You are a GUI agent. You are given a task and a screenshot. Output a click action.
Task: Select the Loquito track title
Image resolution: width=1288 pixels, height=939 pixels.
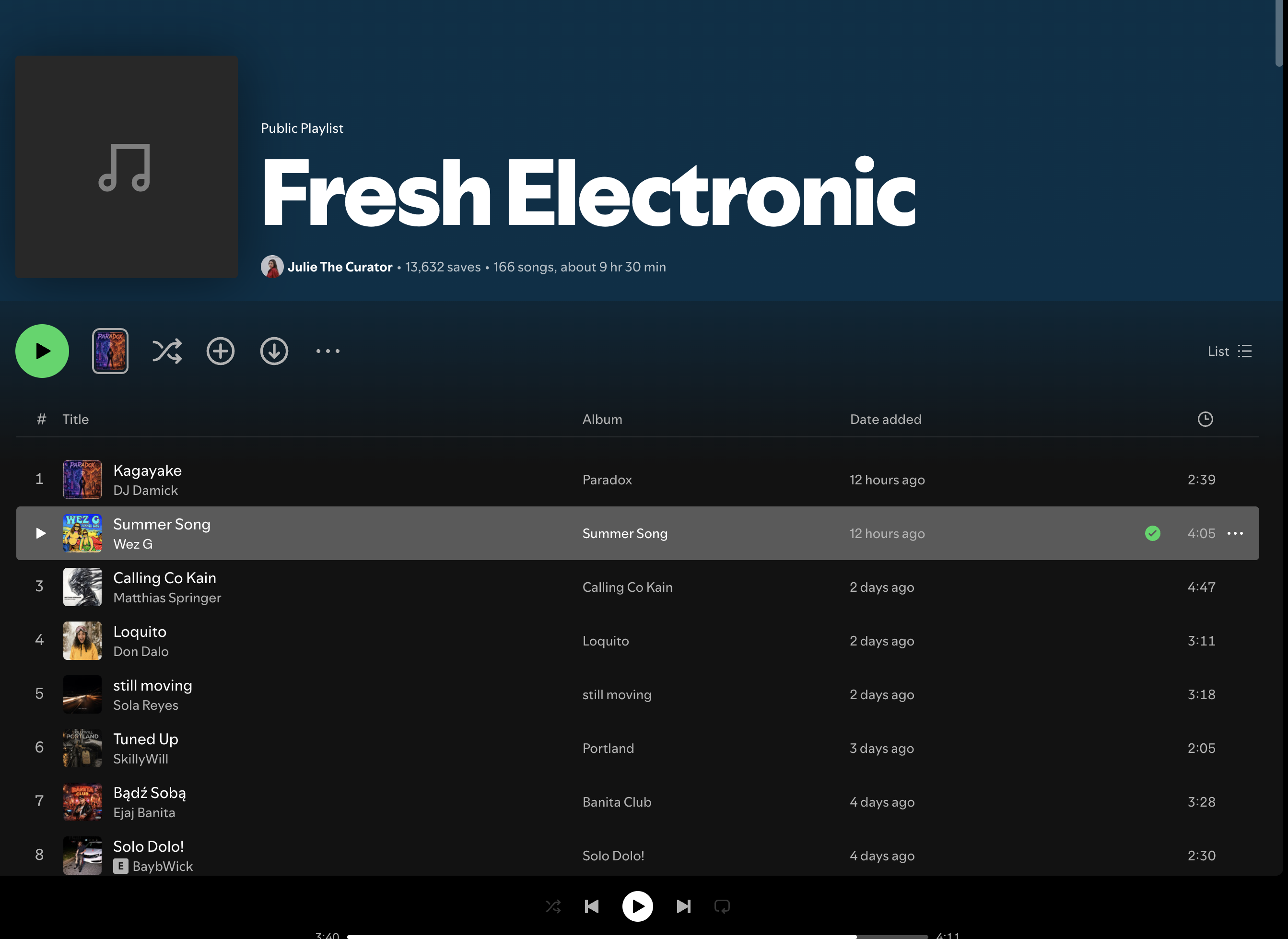coord(140,632)
